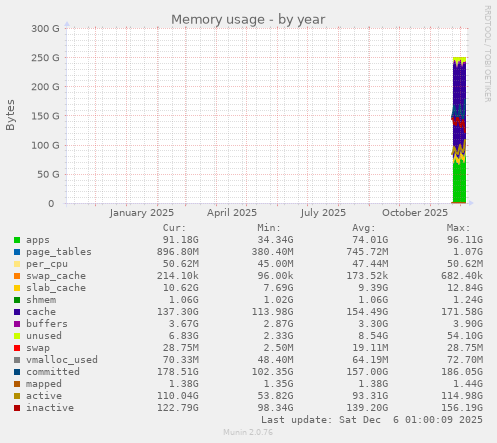
Task: Click the committed max value 186.05G
Action: point(462,372)
